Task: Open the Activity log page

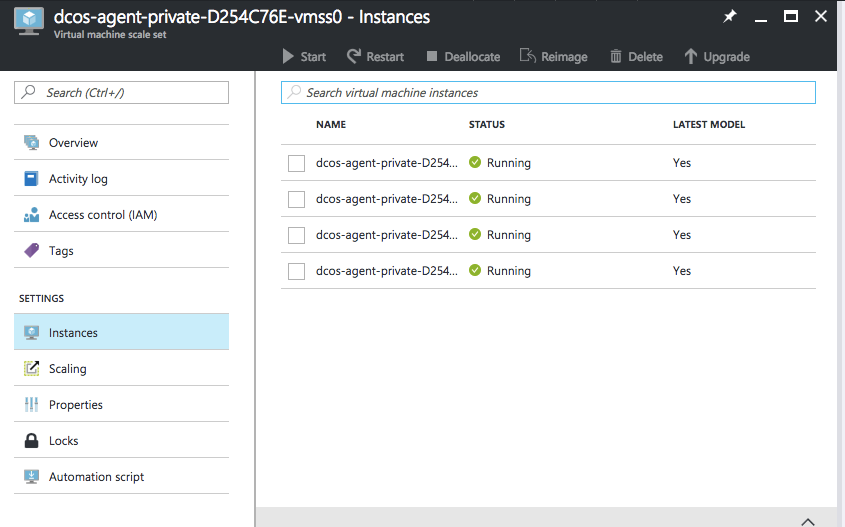Action: tap(78, 179)
